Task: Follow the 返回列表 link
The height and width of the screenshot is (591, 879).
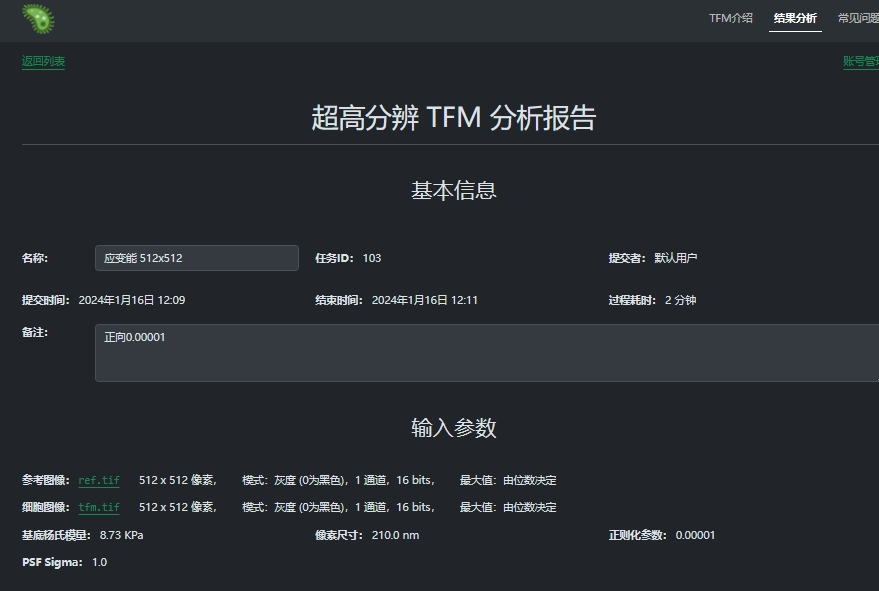Action: point(43,61)
